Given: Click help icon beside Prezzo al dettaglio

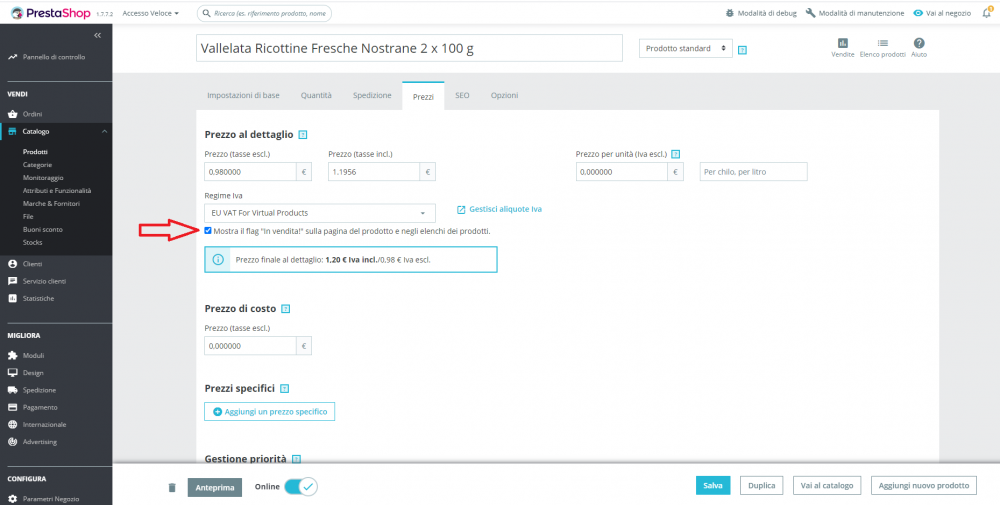Looking at the screenshot, I should [303, 135].
